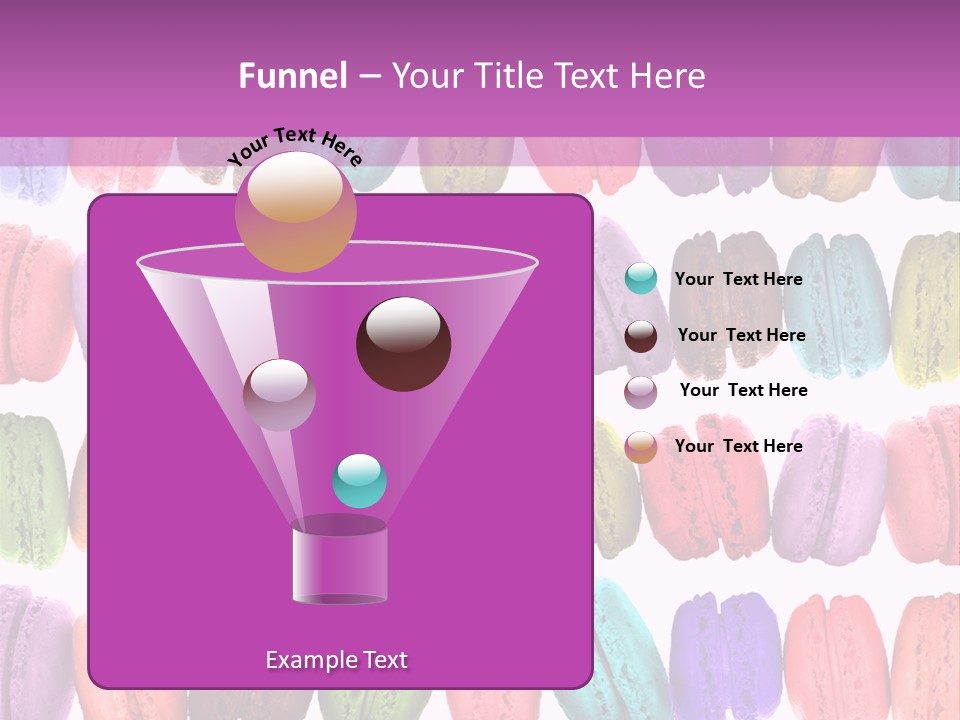Click the funnel's cylindrical spout

point(340,560)
